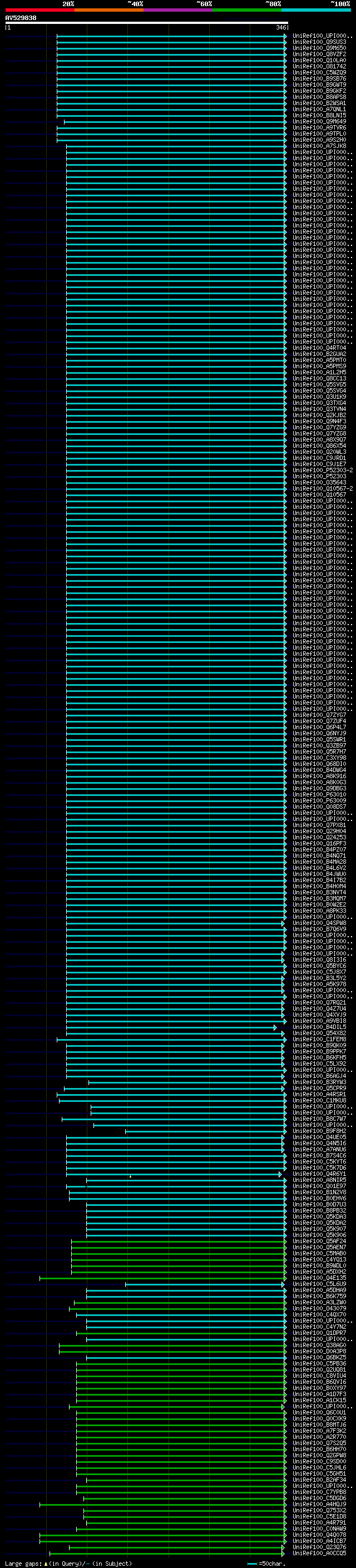Click the orange ~40% identity legend bar
Viewport: 356px width, 1568px height.
pyautogui.click(x=109, y=10)
